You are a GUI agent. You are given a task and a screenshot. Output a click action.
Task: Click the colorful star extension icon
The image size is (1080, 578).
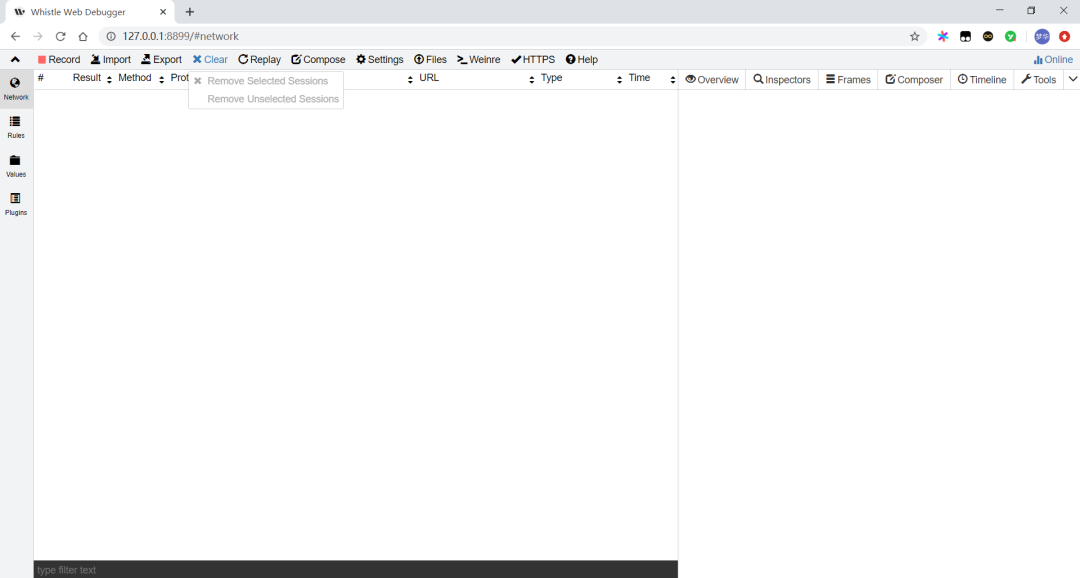point(943,37)
